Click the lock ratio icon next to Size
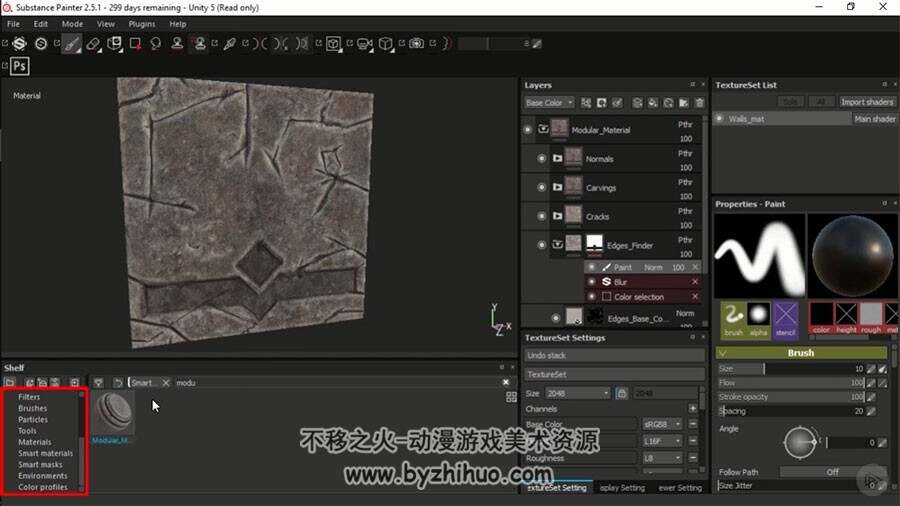The width and height of the screenshot is (900, 506). pos(621,394)
